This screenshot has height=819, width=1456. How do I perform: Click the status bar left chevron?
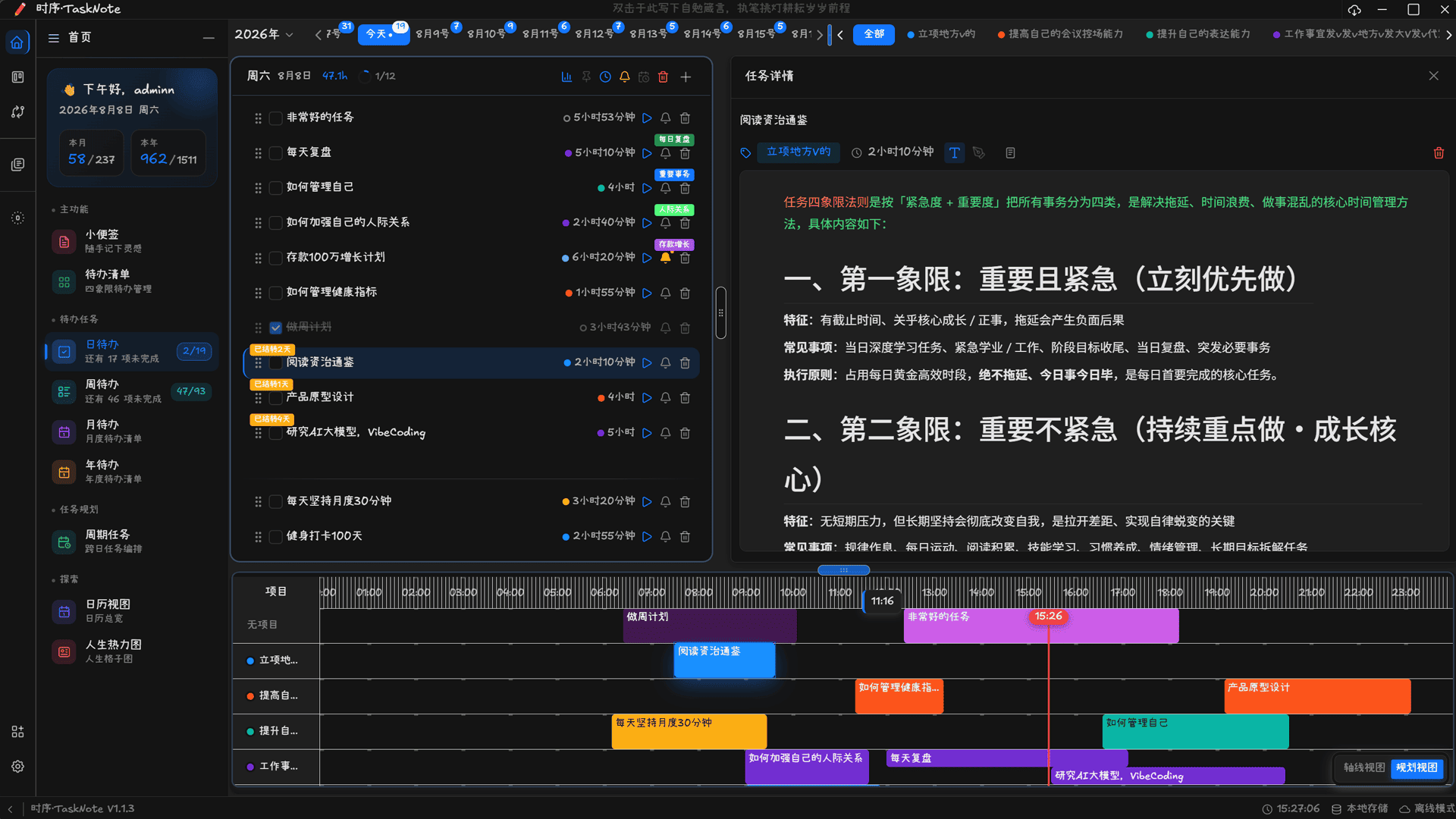[x=11, y=809]
